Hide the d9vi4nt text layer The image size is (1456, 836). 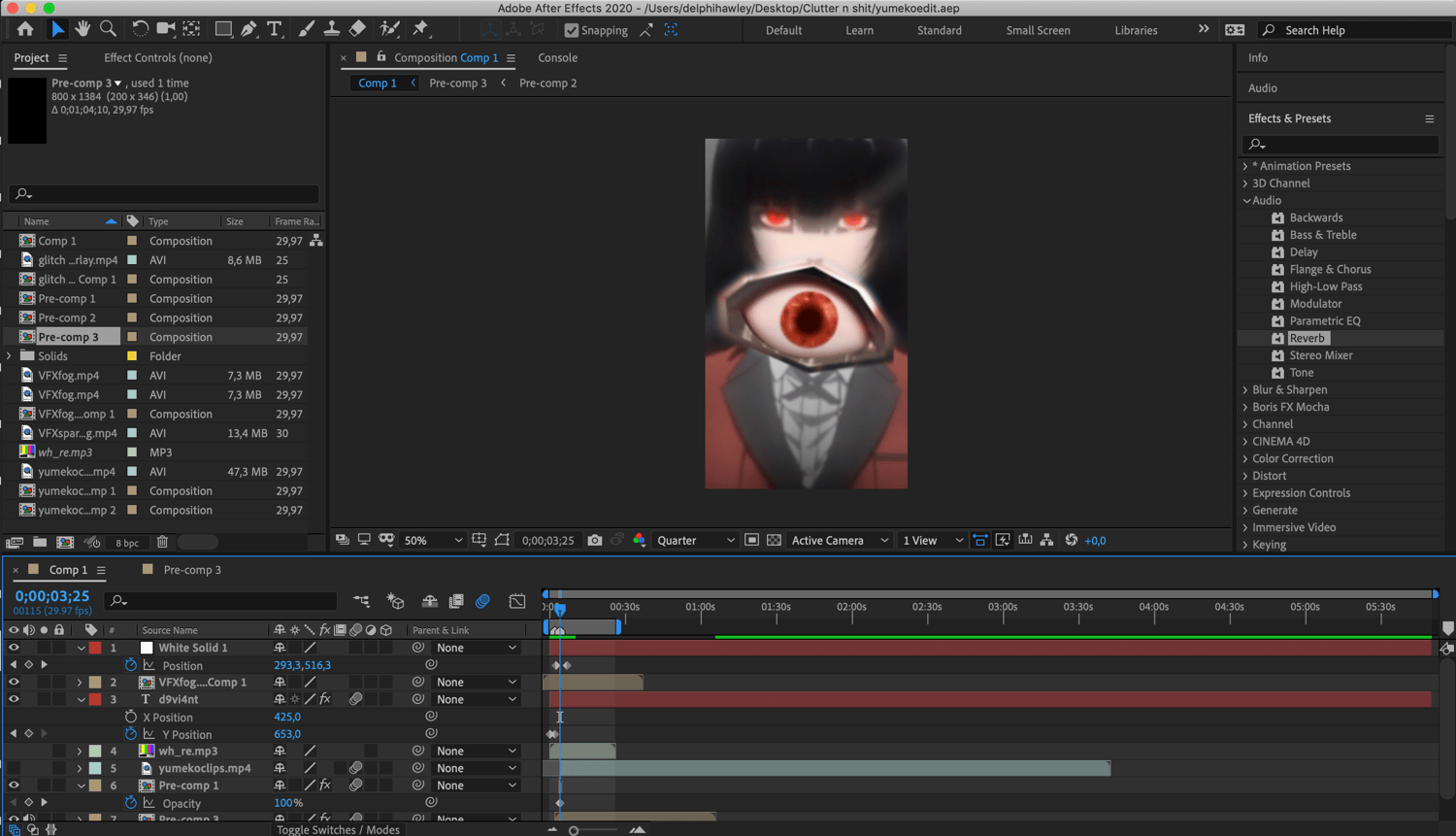tap(14, 699)
